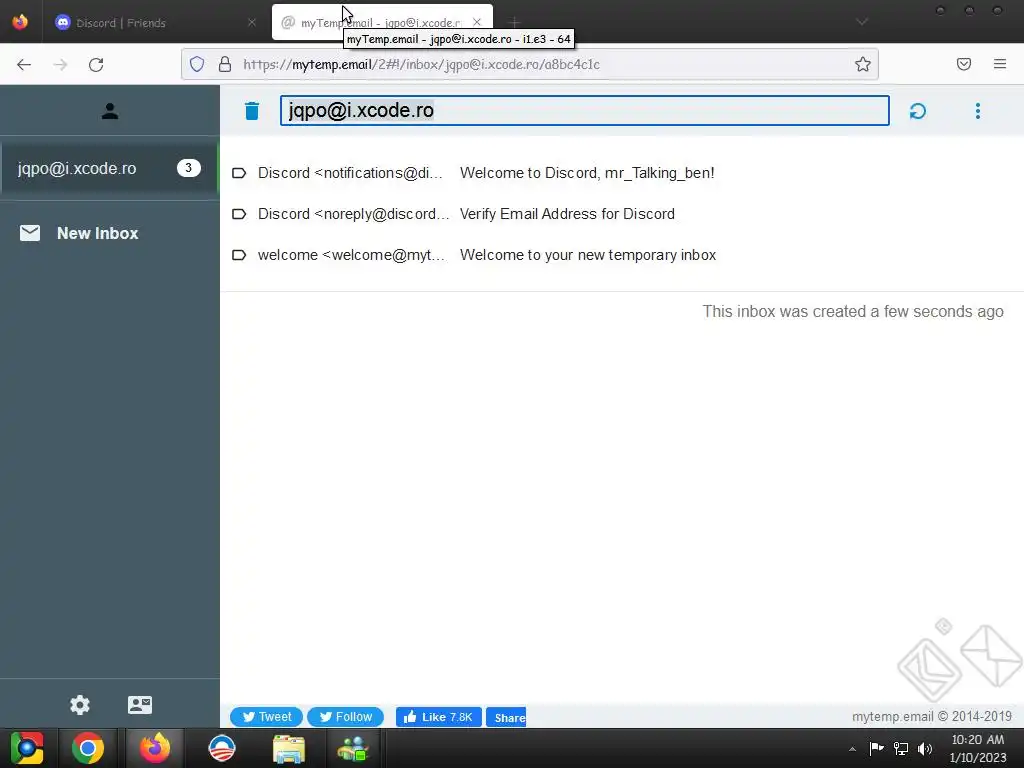Click the unread count badge 3
The width and height of the screenshot is (1024, 768).
tap(189, 168)
